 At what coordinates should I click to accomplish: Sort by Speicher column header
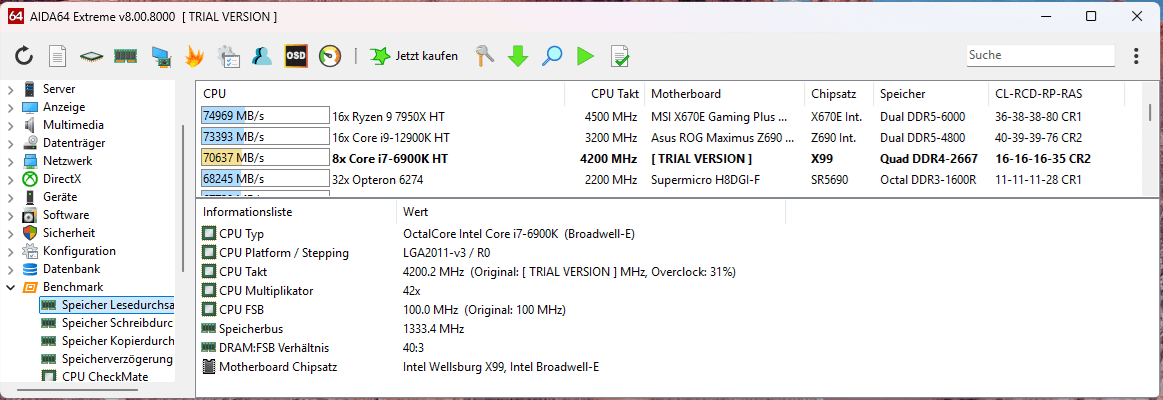(x=931, y=94)
